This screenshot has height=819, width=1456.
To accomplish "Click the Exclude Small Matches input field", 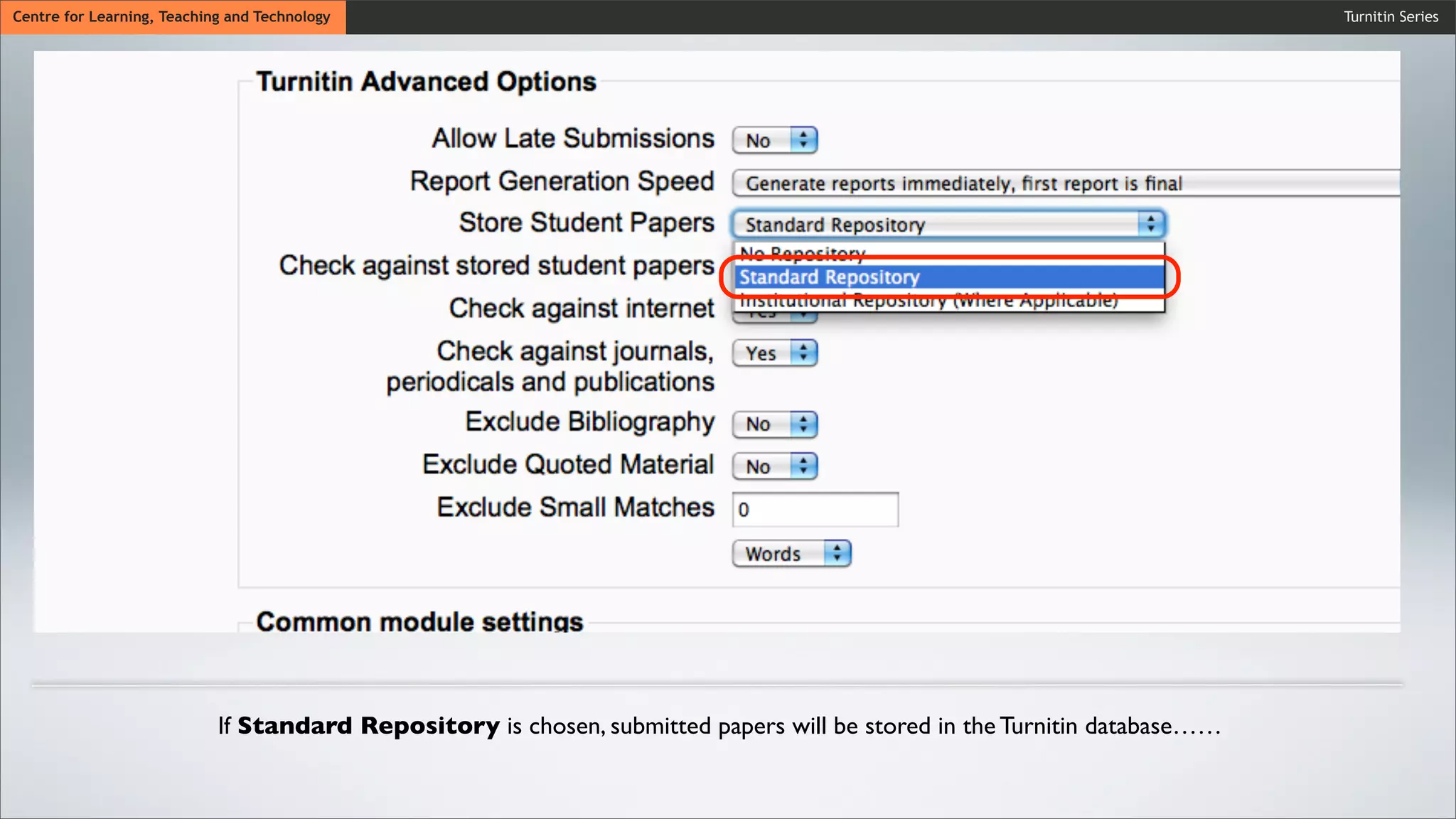I will (815, 510).
